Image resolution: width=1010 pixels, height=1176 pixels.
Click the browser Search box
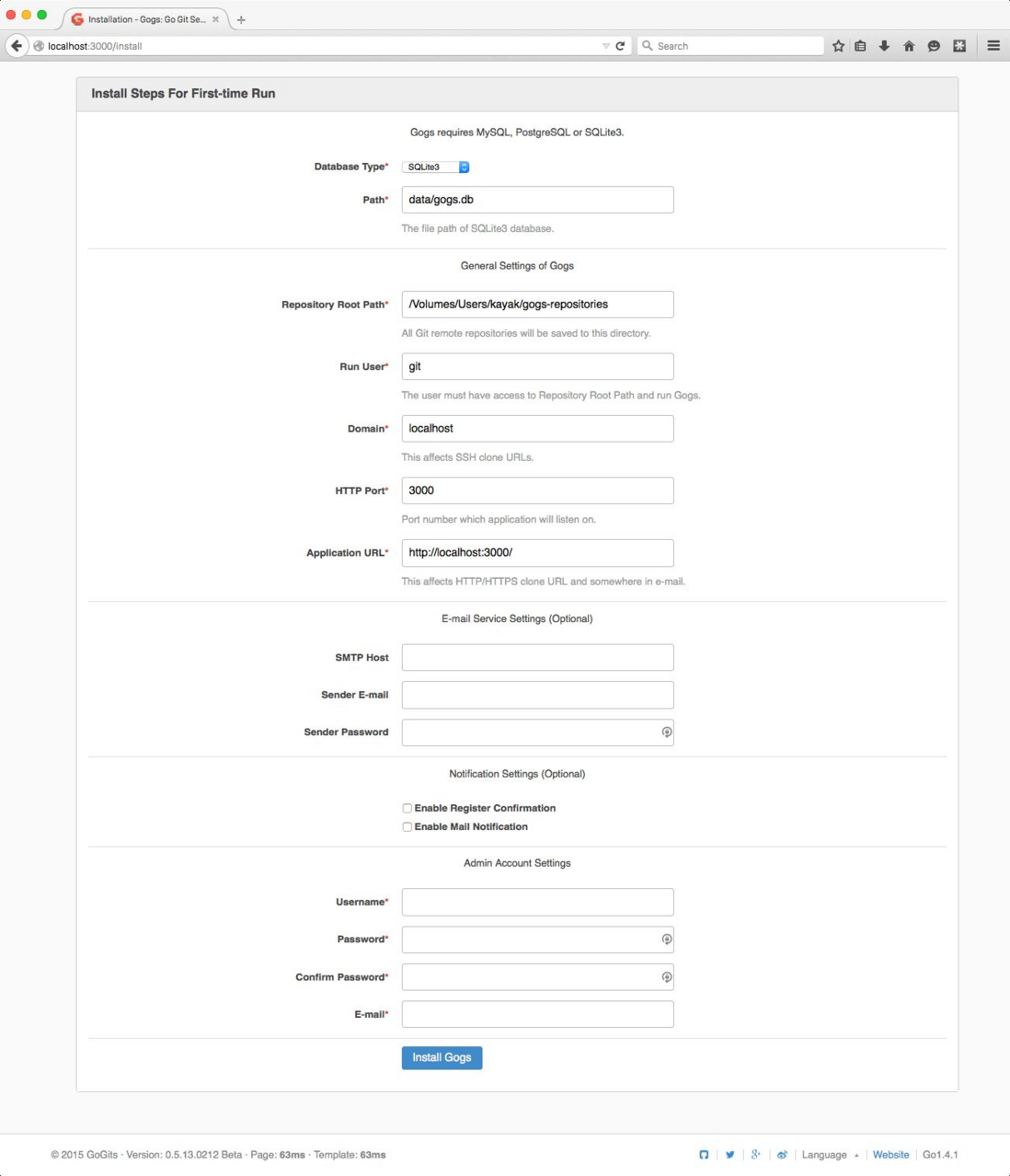coord(730,45)
